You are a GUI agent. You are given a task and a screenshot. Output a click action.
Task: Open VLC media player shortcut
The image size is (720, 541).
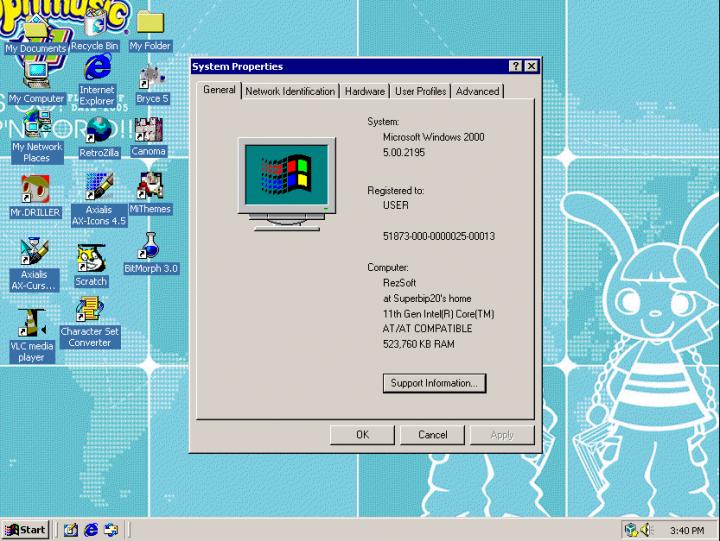click(32, 323)
